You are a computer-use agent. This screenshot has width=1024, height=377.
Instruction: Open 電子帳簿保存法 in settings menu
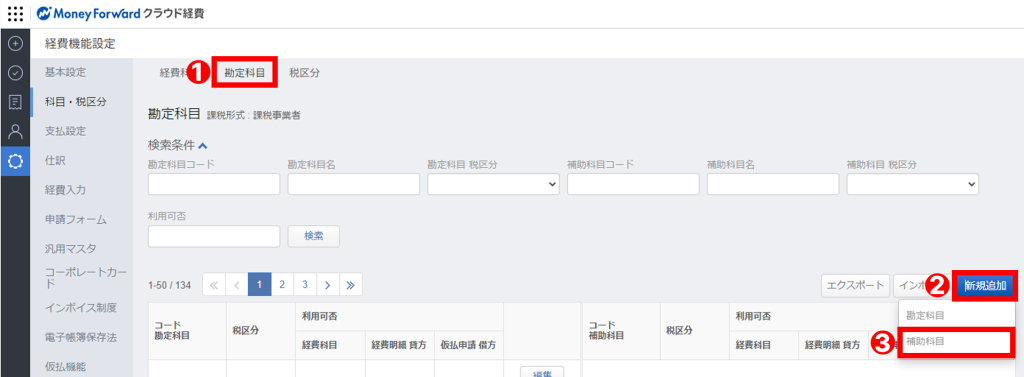[81, 337]
